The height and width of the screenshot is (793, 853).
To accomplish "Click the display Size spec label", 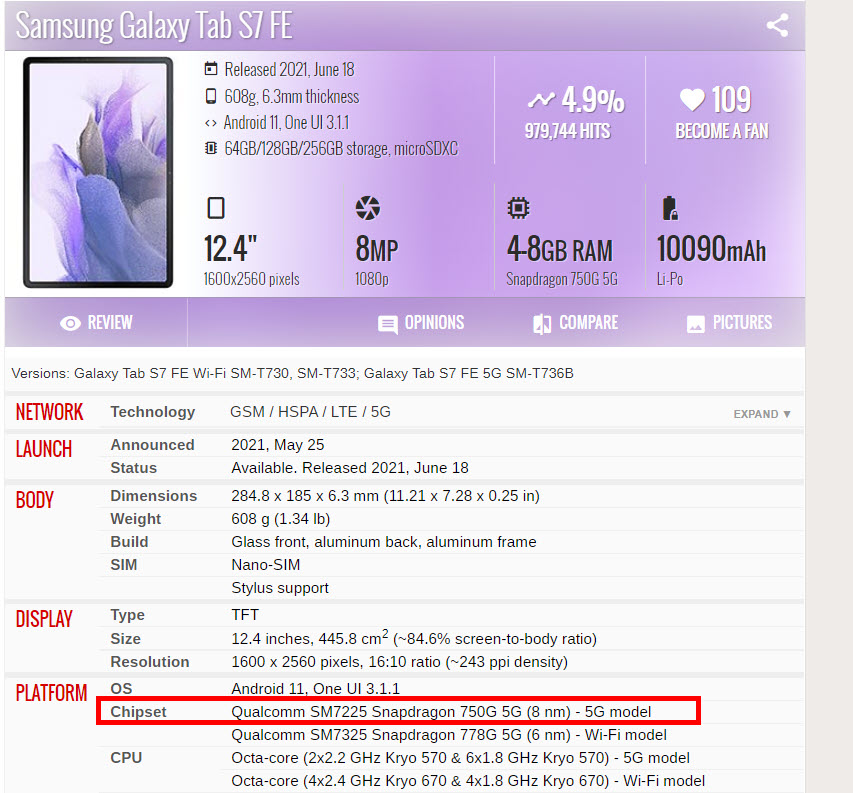I will [x=126, y=639].
